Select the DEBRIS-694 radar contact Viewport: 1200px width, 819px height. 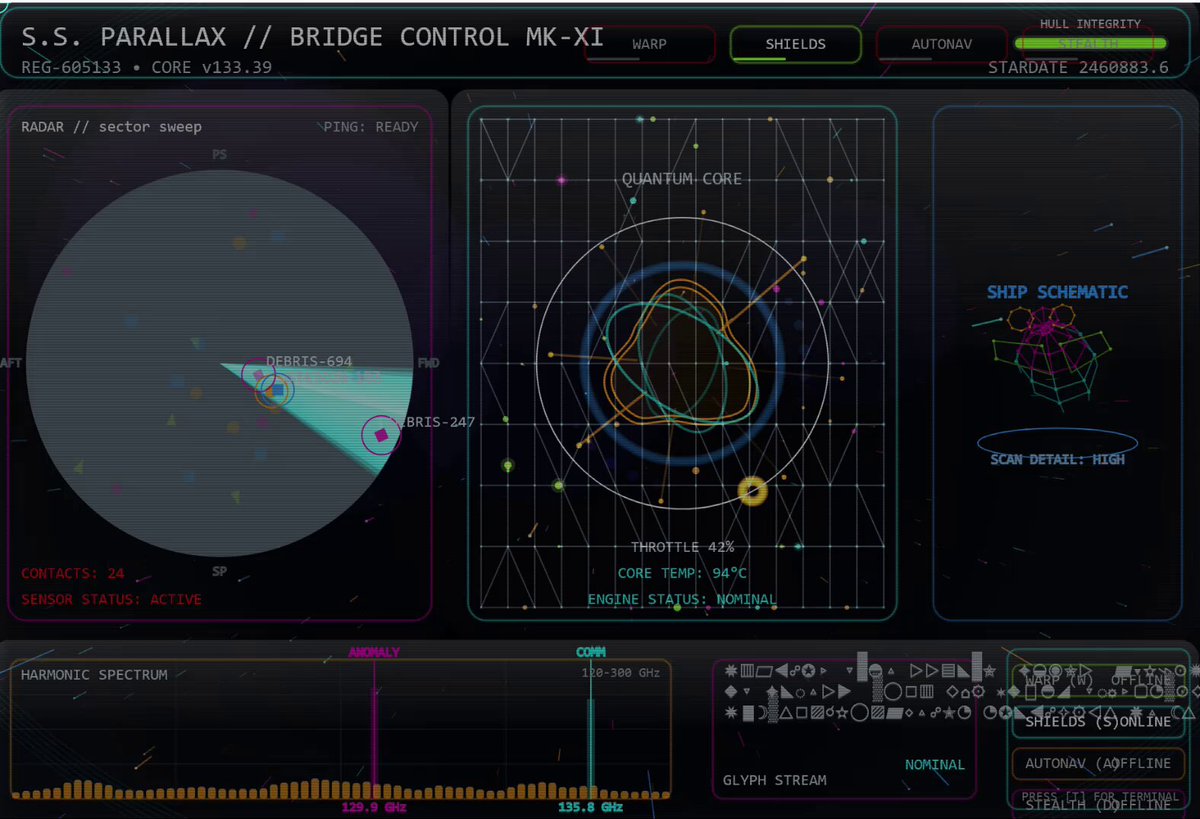(x=258, y=375)
